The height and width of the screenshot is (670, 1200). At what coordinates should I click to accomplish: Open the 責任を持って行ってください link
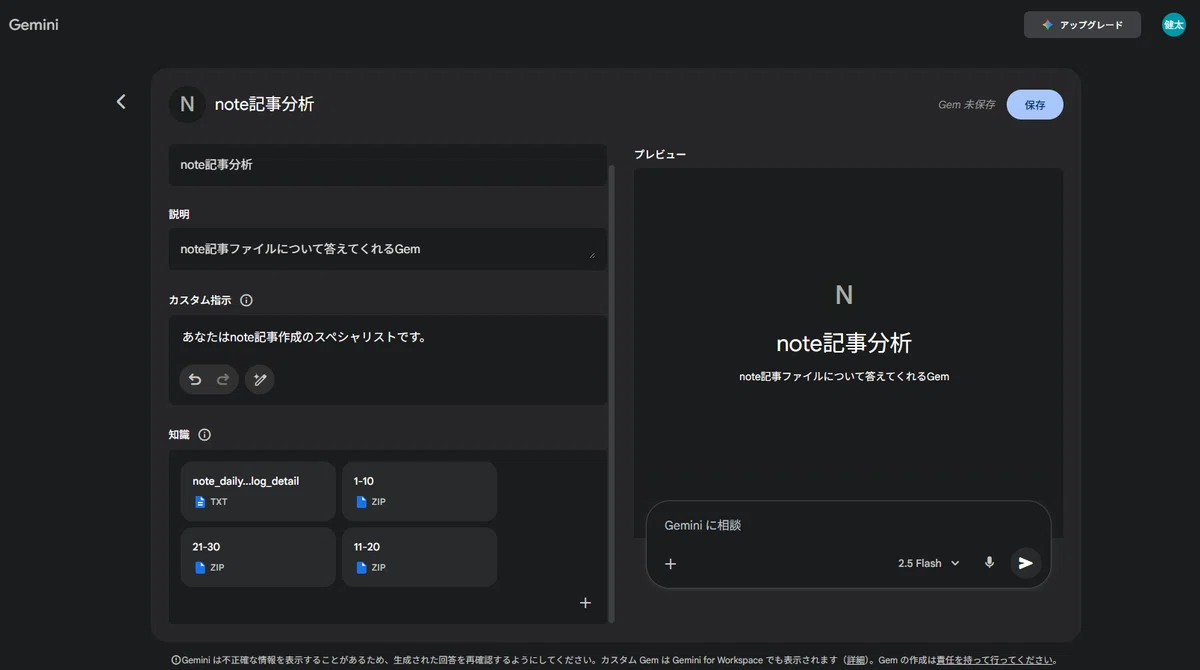994,660
